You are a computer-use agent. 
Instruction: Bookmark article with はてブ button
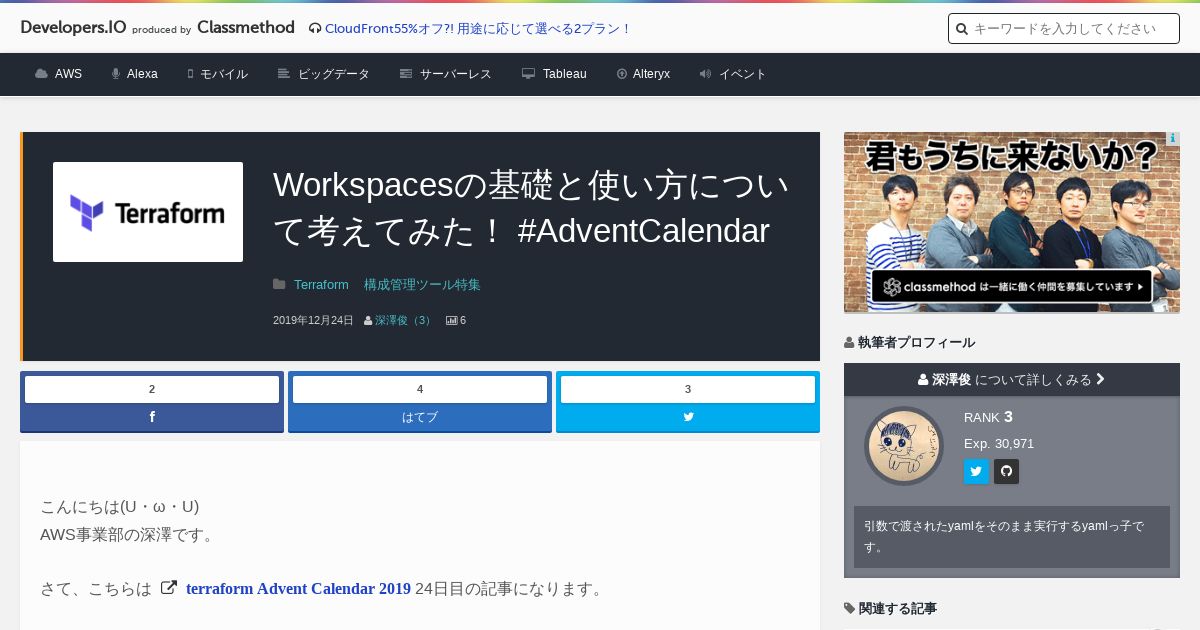click(x=420, y=402)
